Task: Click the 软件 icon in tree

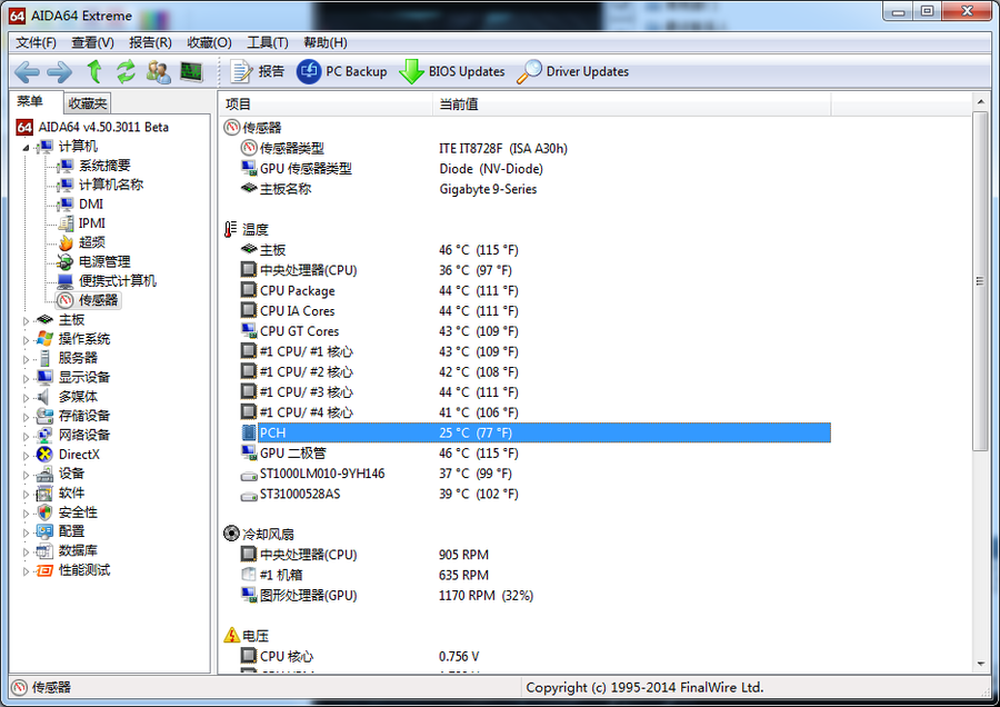Action: [x=45, y=493]
